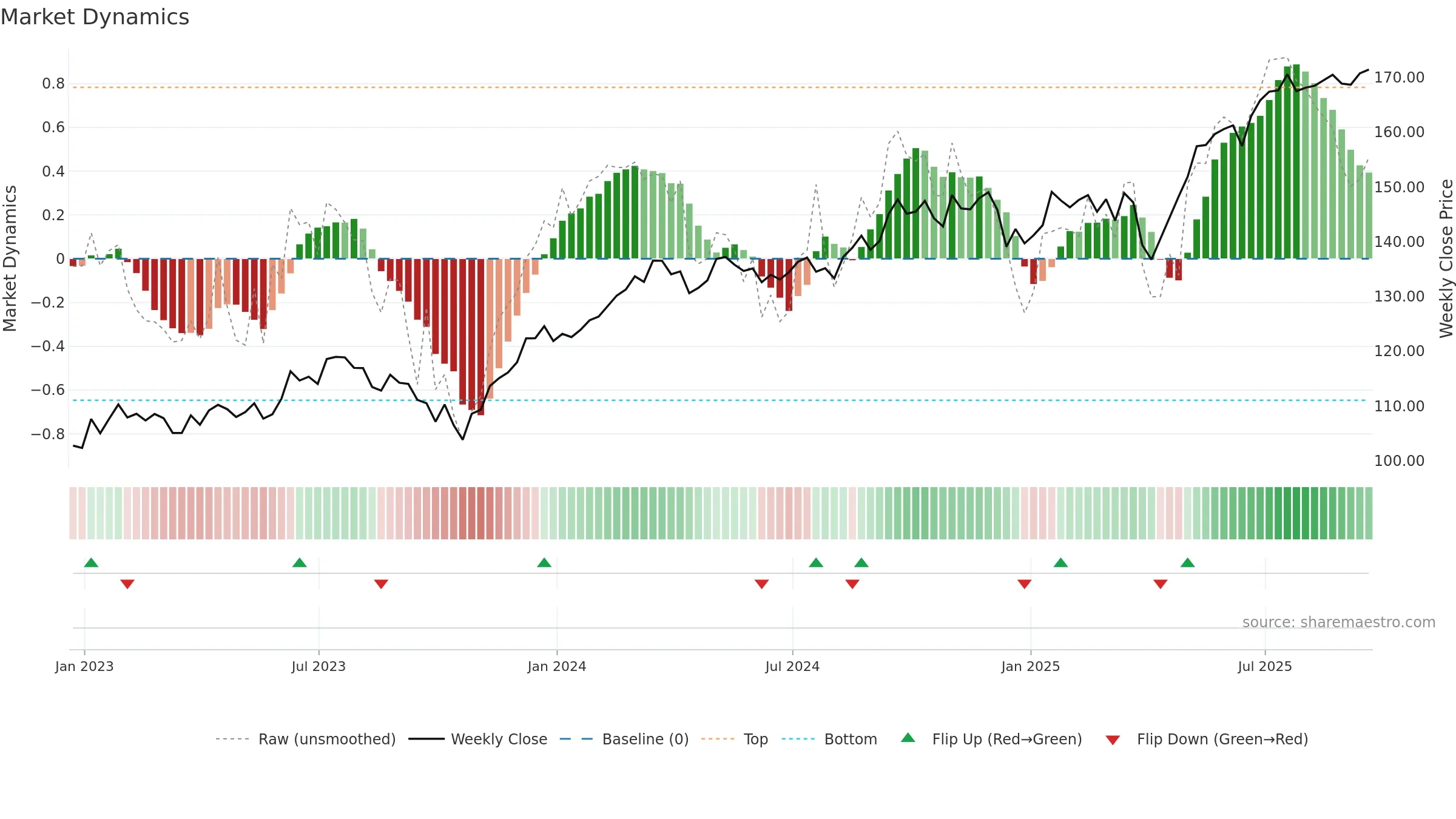Image resolution: width=1456 pixels, height=819 pixels.
Task: Select the red flip-down triangle in June 2024
Action: 762,584
